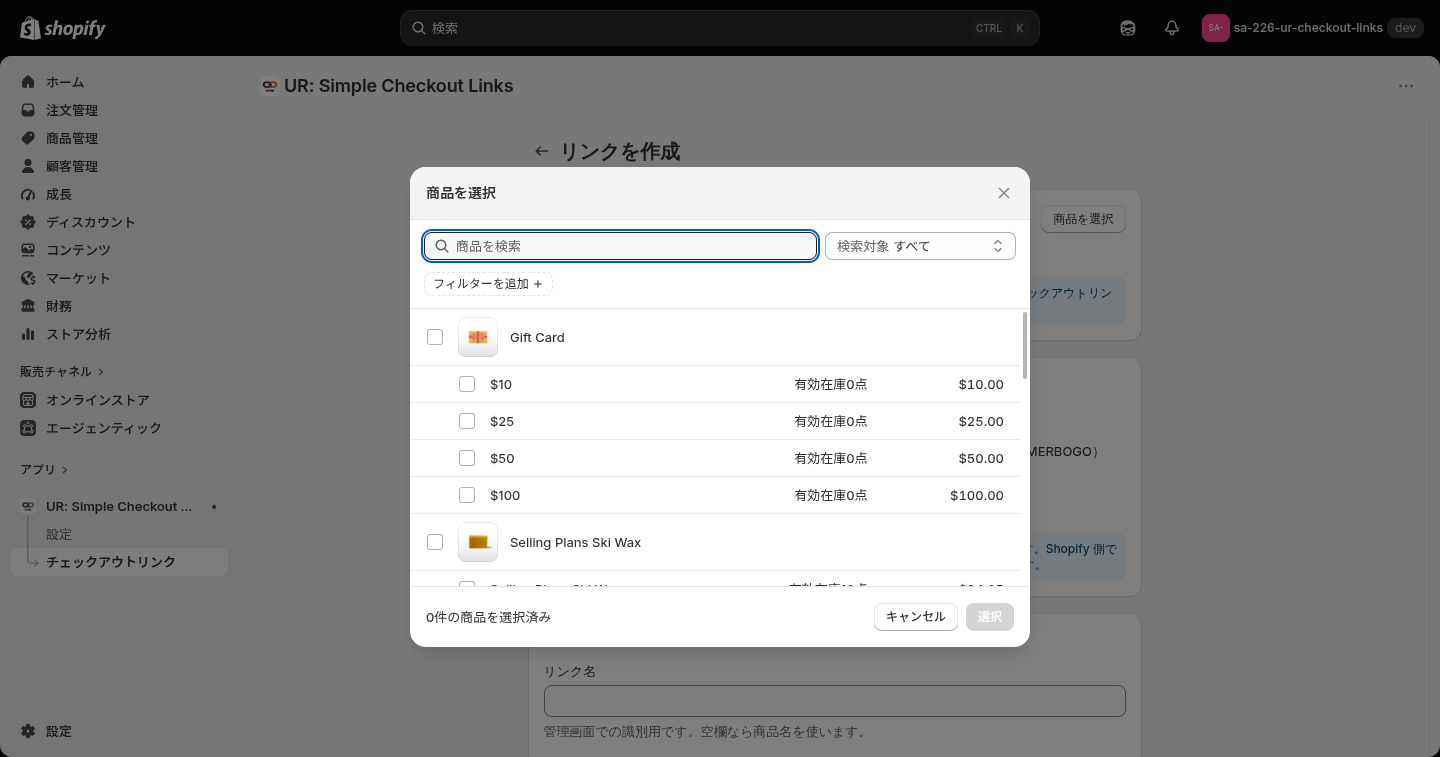
Task: Open エージェンティック sales channel
Action: tap(119, 428)
